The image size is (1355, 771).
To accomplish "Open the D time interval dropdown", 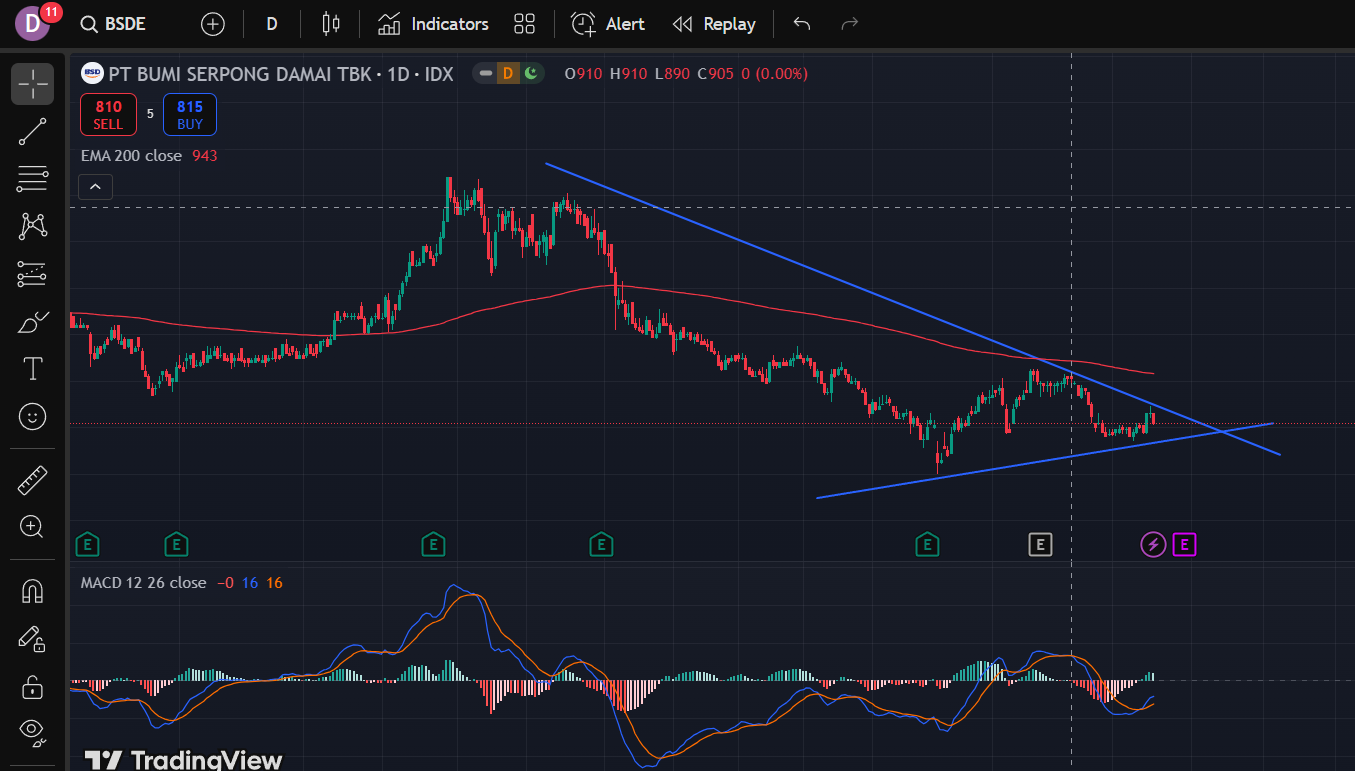I will click(x=271, y=24).
